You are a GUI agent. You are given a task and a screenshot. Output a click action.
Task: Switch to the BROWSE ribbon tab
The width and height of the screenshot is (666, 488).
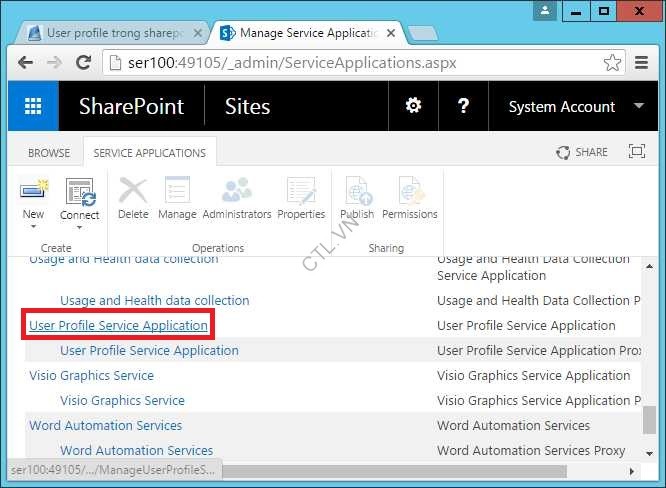(x=49, y=153)
